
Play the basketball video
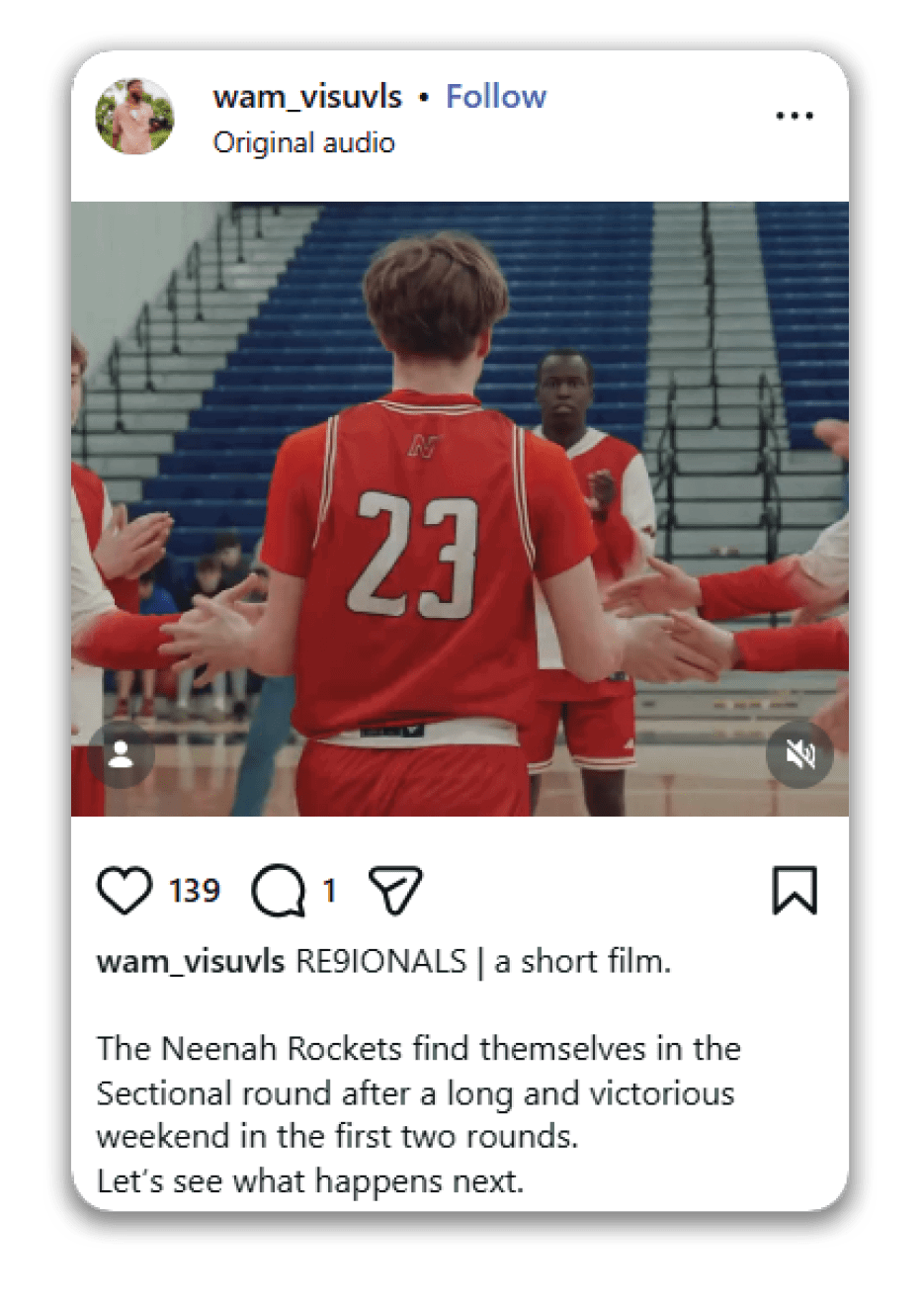tap(460, 509)
